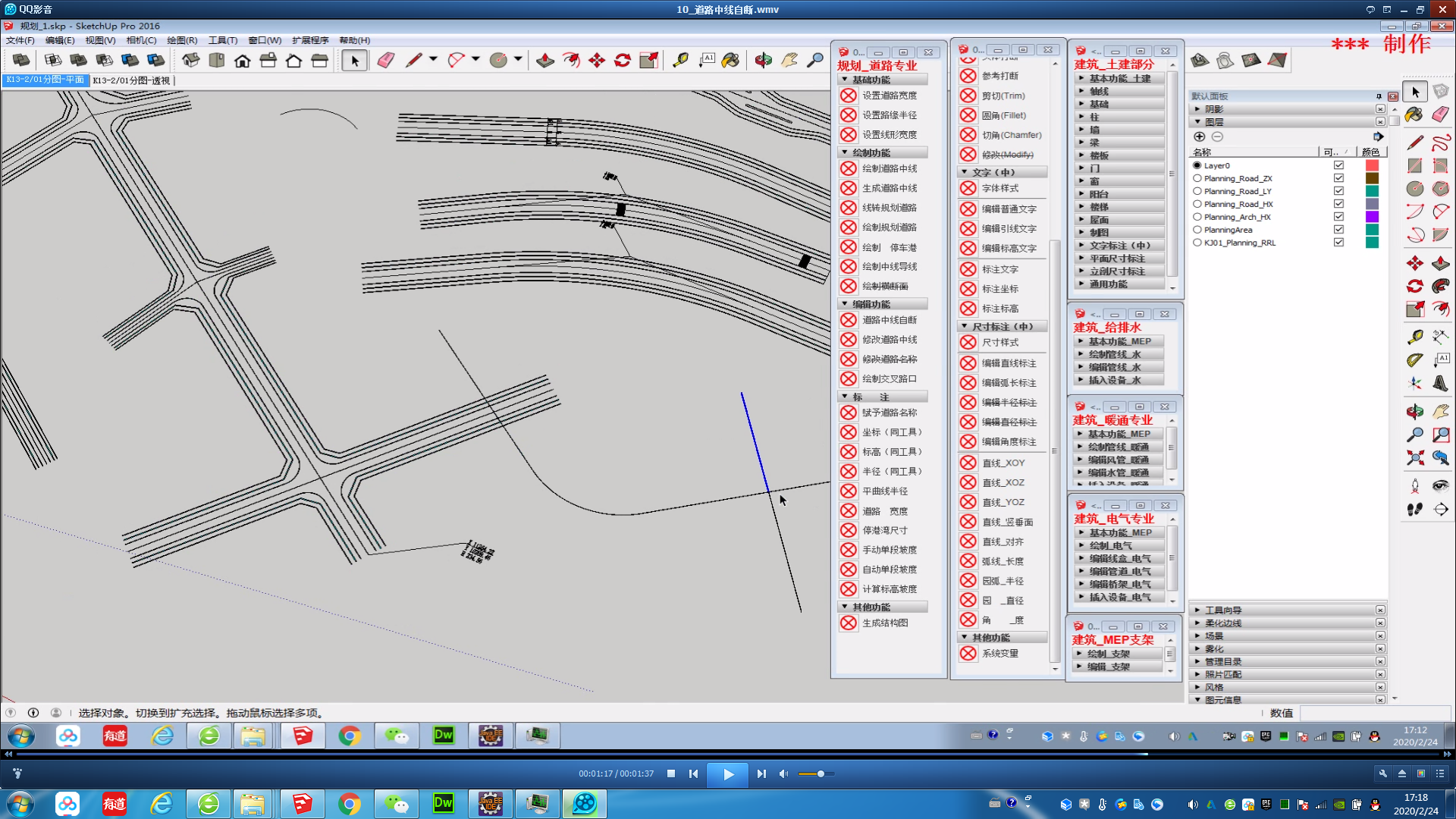Viewport: 1456px width, 819px height.
Task: Pick the Eraser tool in top toolbar
Action: (385, 61)
